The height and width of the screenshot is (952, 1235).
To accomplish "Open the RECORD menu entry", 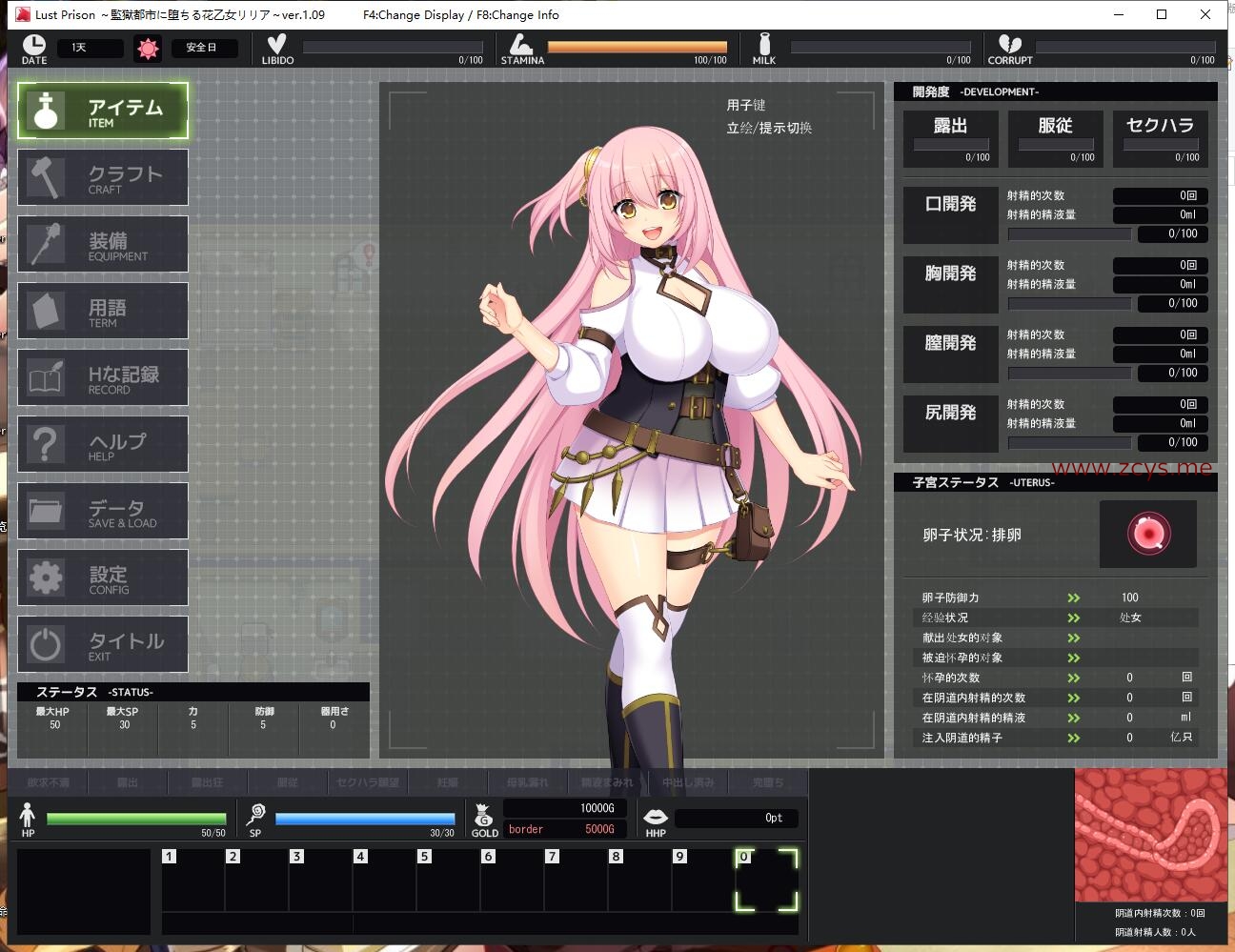I will click(103, 377).
